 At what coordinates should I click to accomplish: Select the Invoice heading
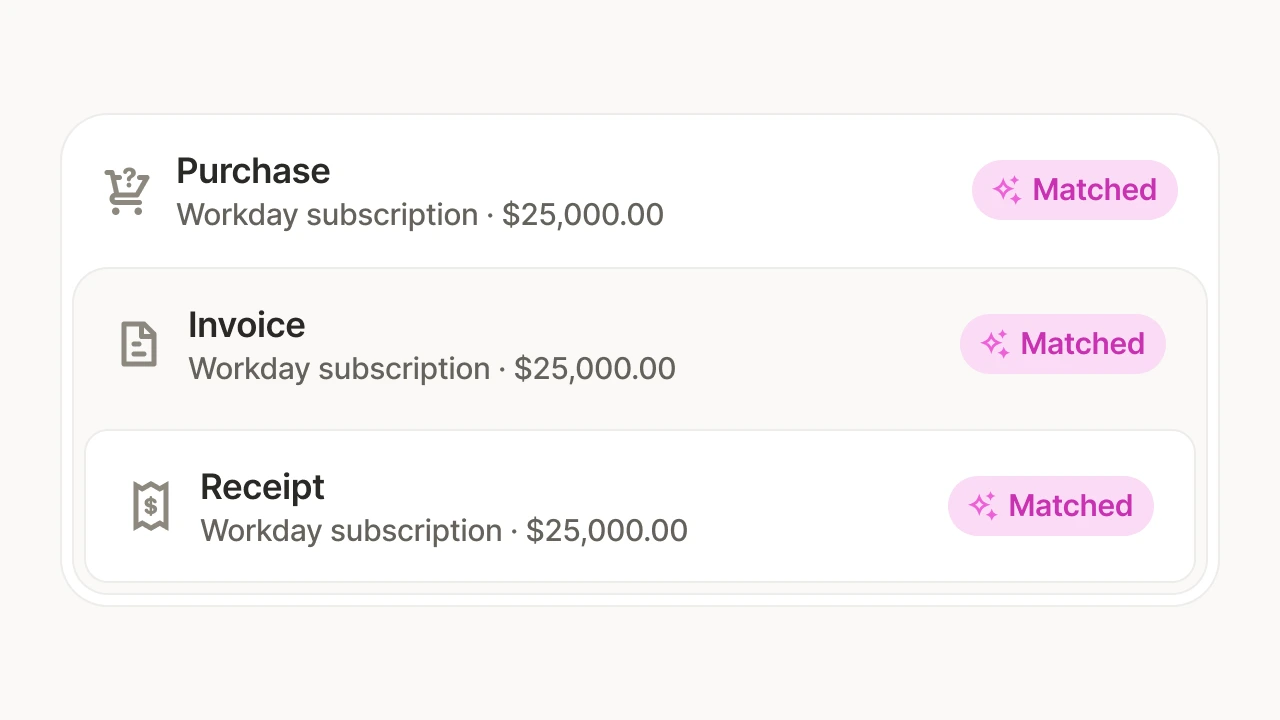(247, 325)
